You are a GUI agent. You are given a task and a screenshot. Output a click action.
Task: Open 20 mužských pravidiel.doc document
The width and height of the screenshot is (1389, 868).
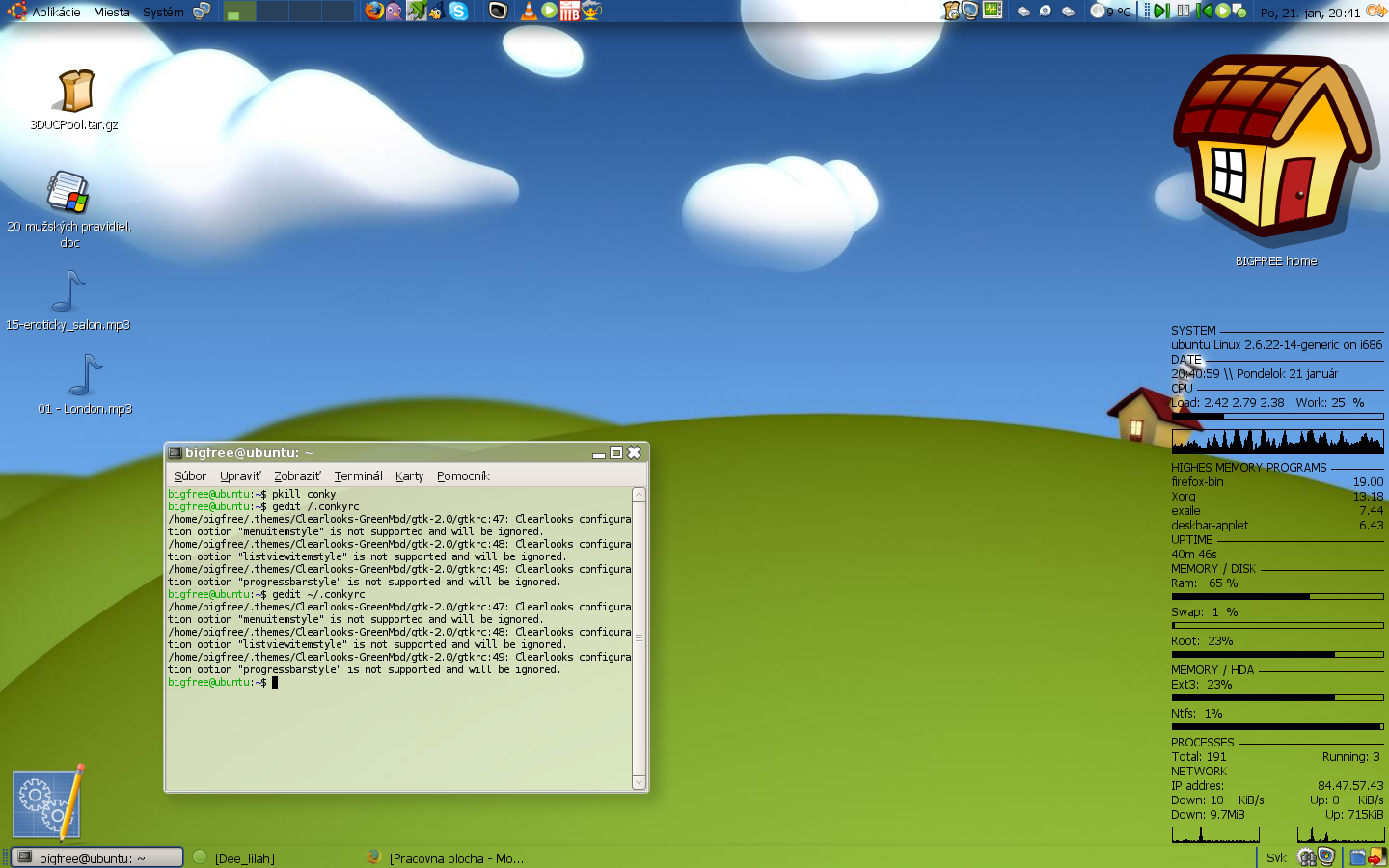pos(68,194)
